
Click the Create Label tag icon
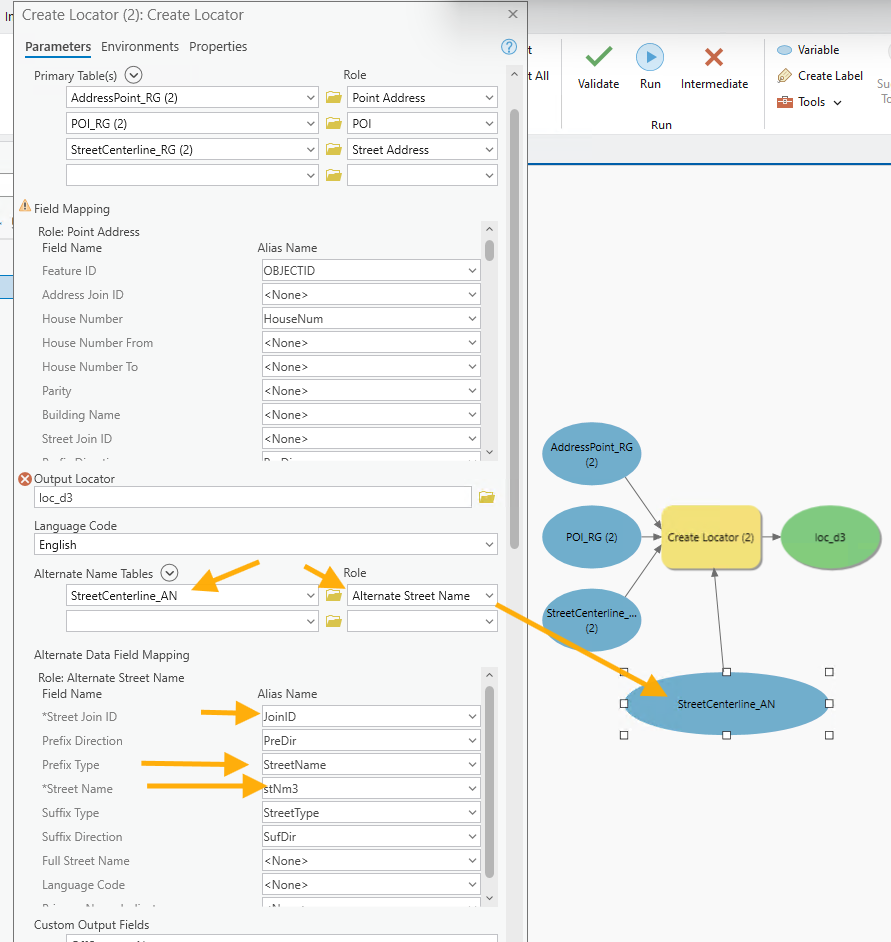(x=785, y=76)
